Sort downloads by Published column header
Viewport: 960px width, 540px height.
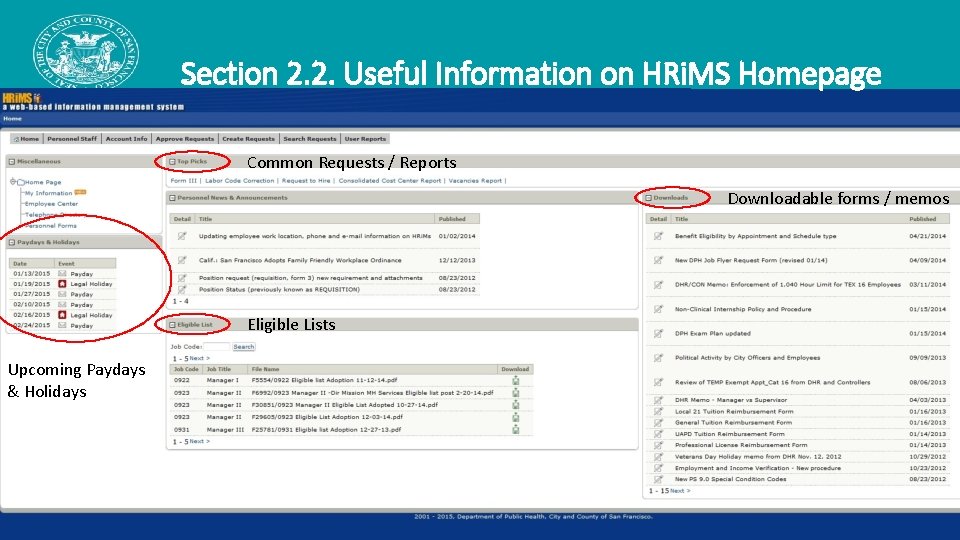pyautogui.click(x=922, y=219)
